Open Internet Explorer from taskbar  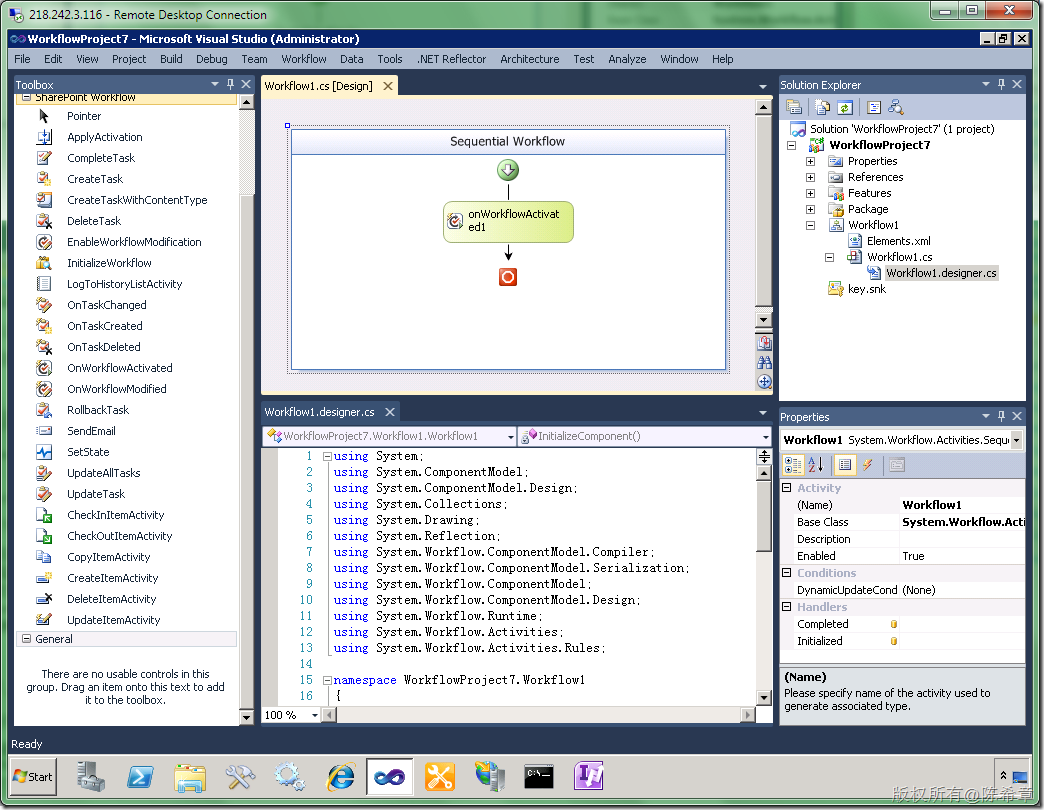tap(340, 777)
